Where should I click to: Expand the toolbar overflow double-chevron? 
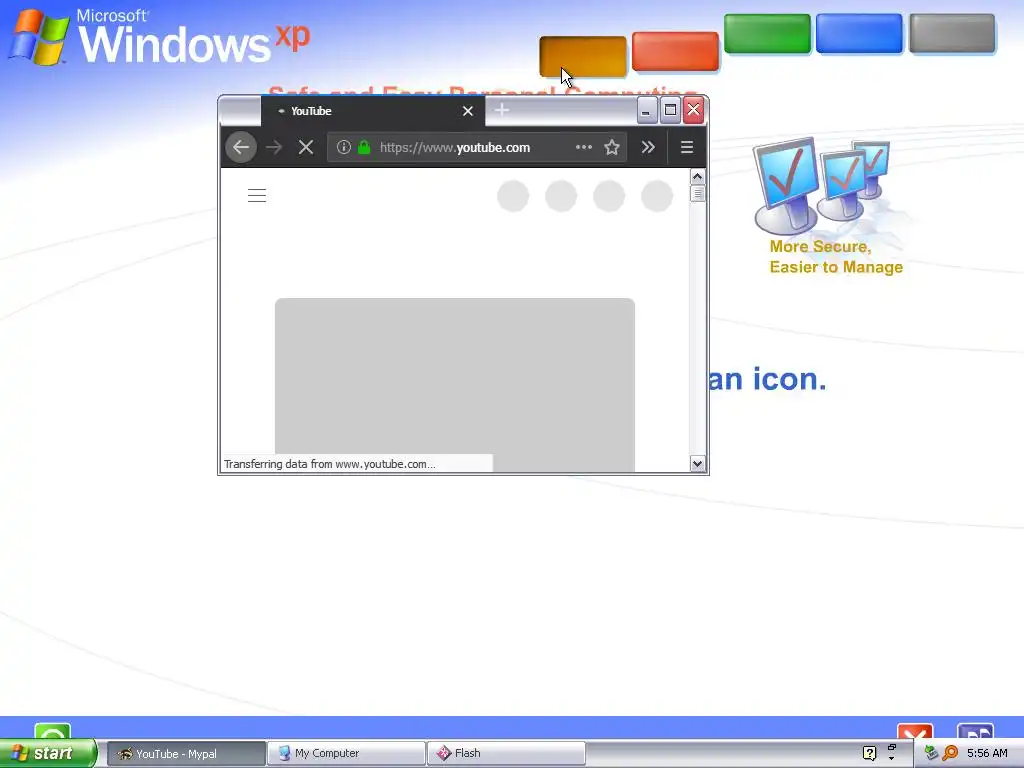click(x=648, y=147)
